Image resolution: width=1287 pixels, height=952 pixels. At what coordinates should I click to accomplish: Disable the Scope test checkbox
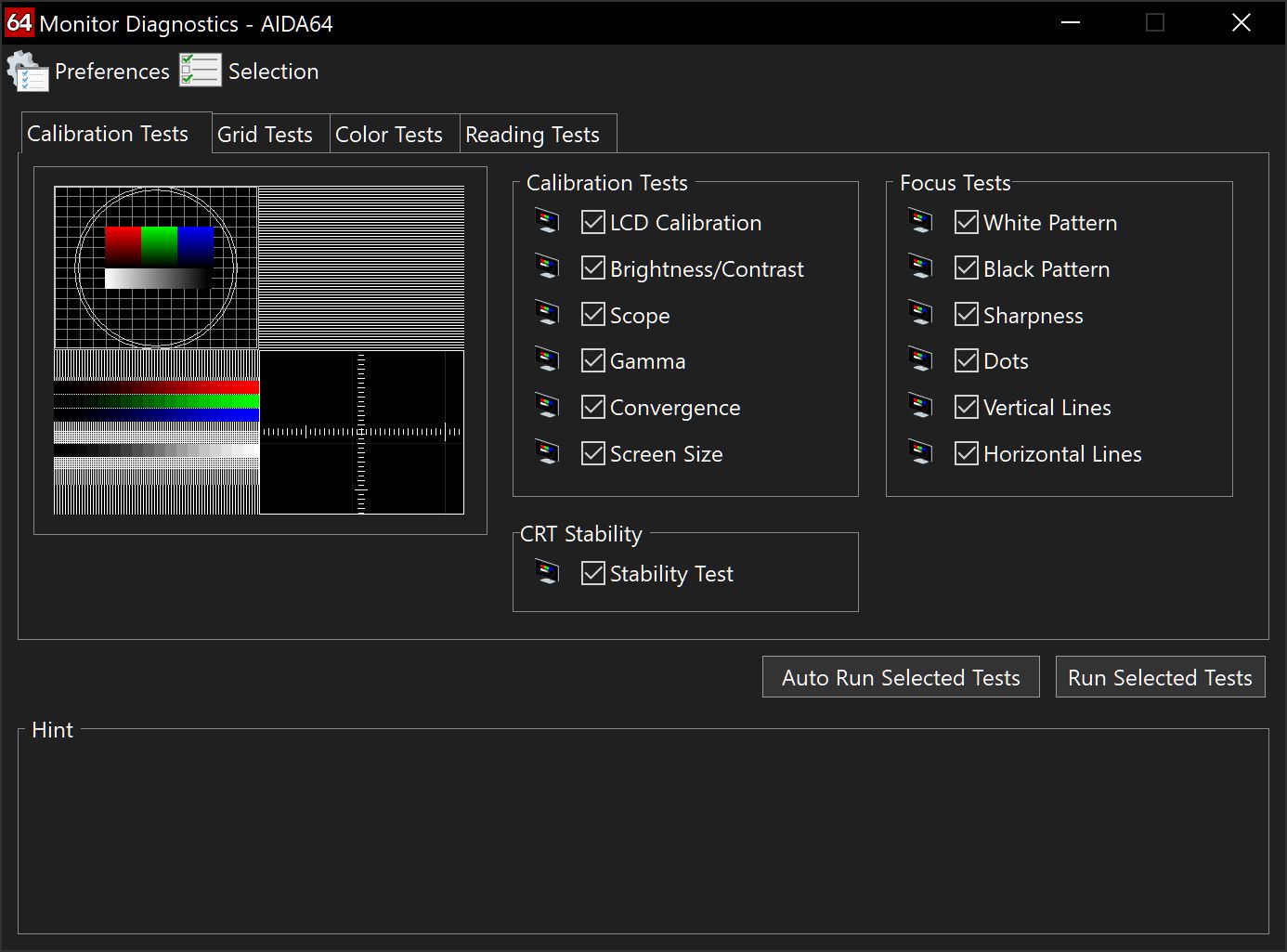(x=593, y=315)
